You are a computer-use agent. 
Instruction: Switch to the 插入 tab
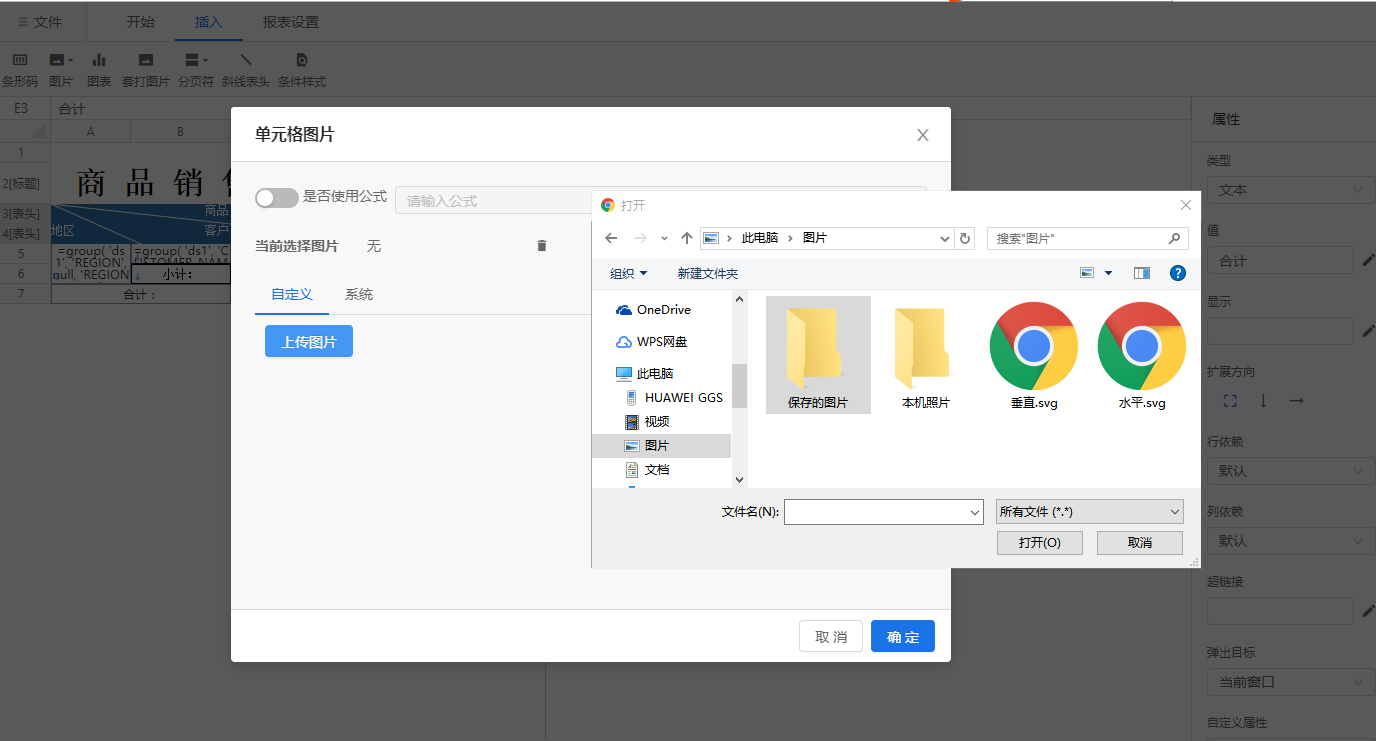click(x=209, y=22)
